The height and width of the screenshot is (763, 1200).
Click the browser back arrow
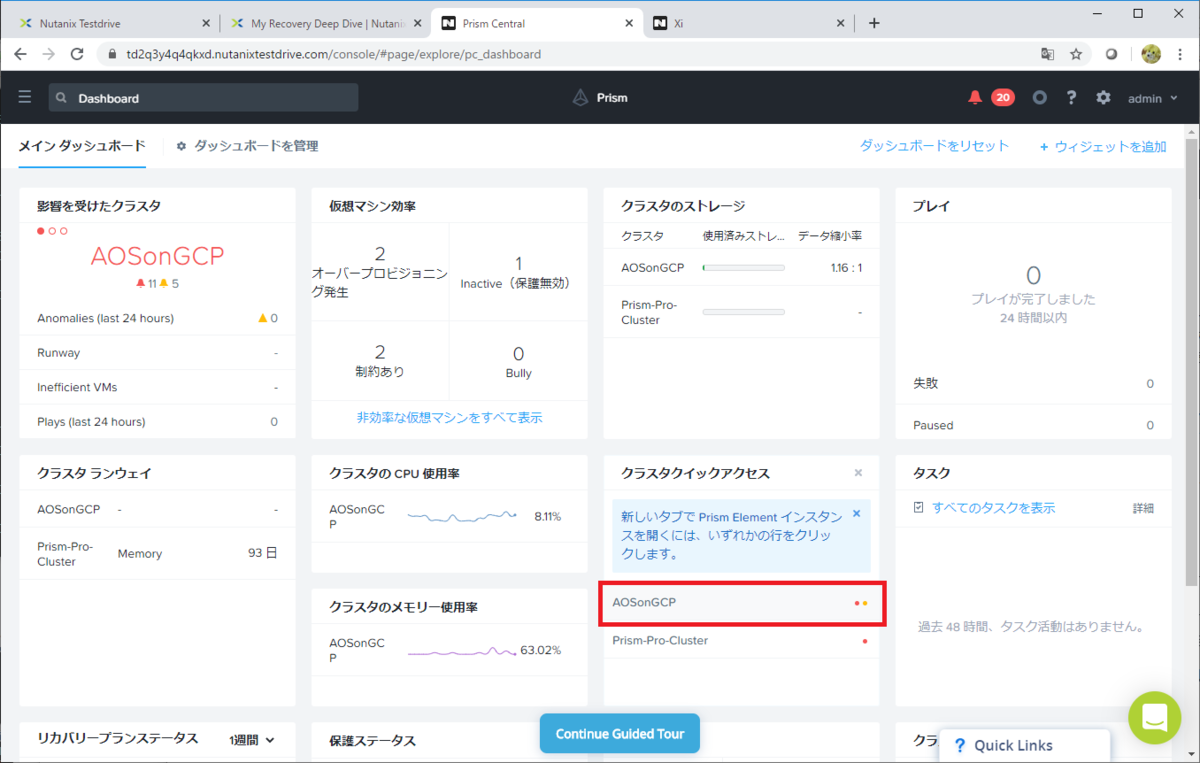pos(20,54)
